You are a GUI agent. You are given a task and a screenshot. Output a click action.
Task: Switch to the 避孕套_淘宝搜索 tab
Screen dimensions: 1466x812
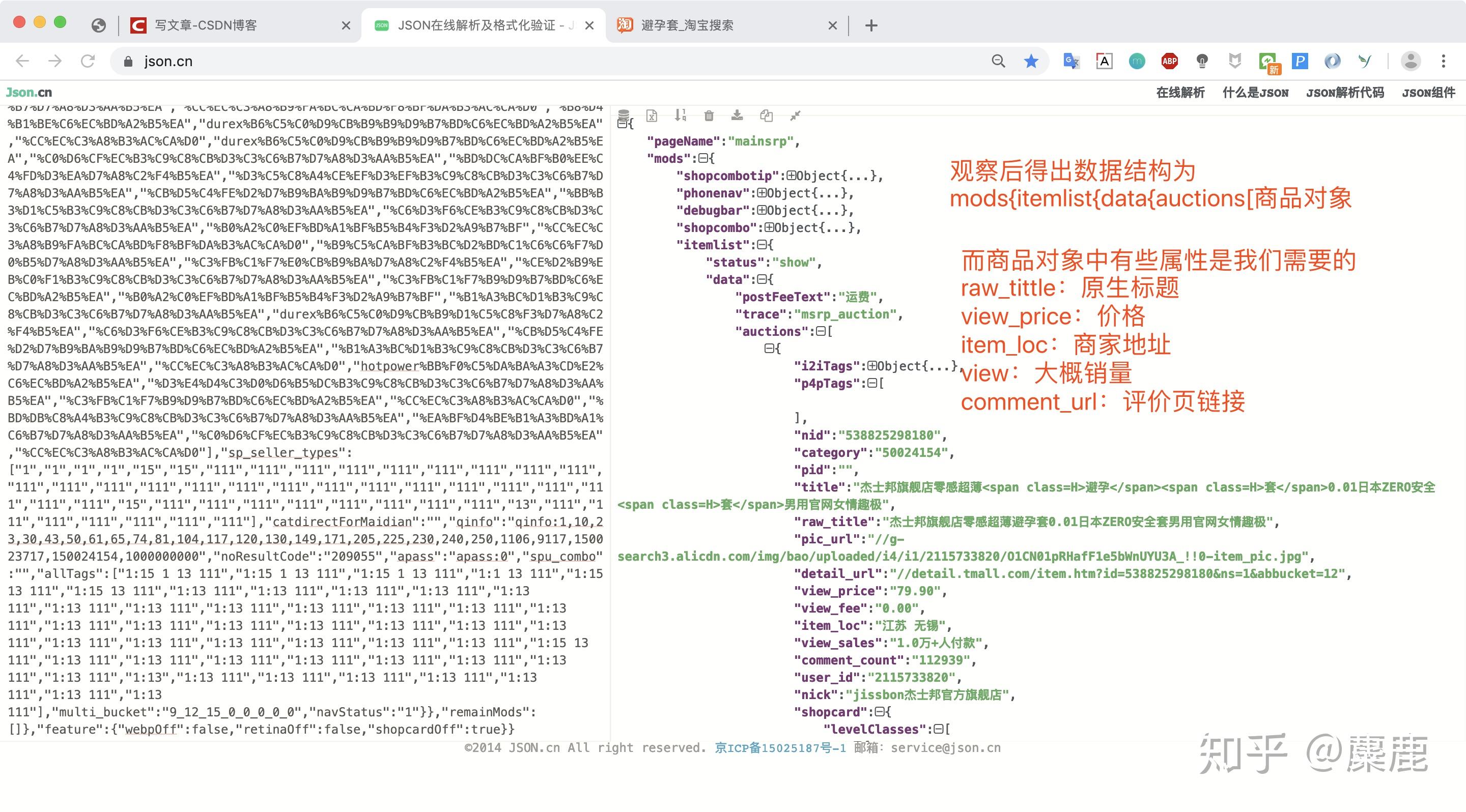726,25
